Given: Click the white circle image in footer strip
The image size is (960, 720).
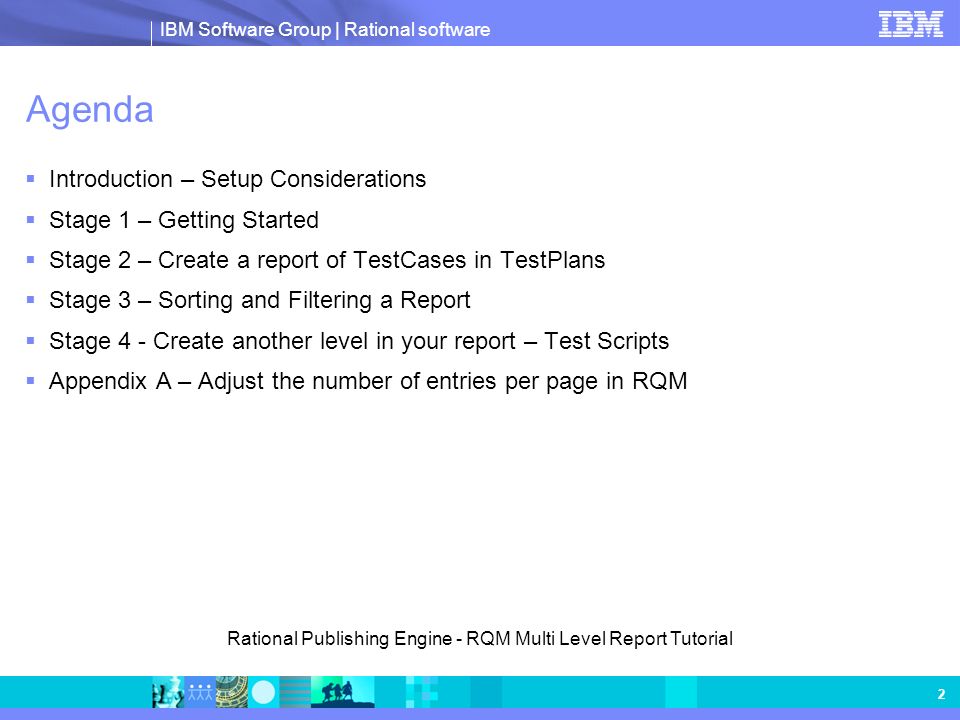Looking at the screenshot, I should point(264,692).
